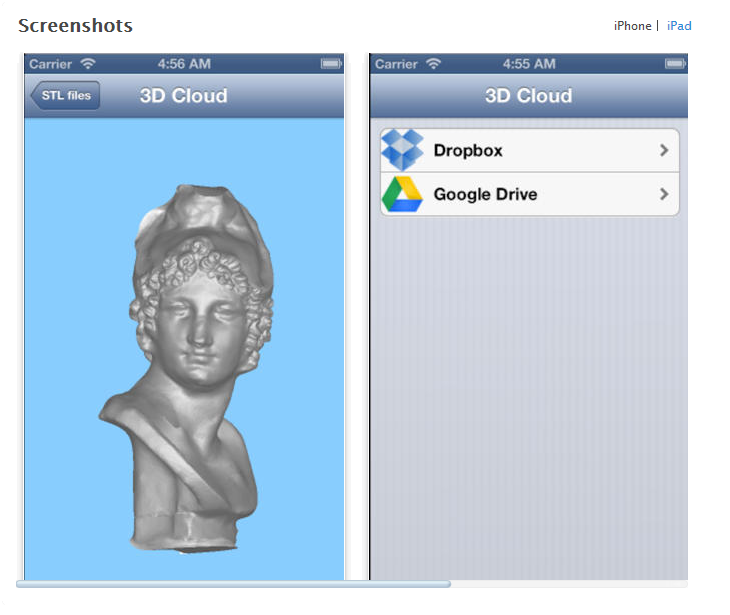Click the battery icon in left screenshot
The width and height of the screenshot is (730, 615).
click(331, 64)
